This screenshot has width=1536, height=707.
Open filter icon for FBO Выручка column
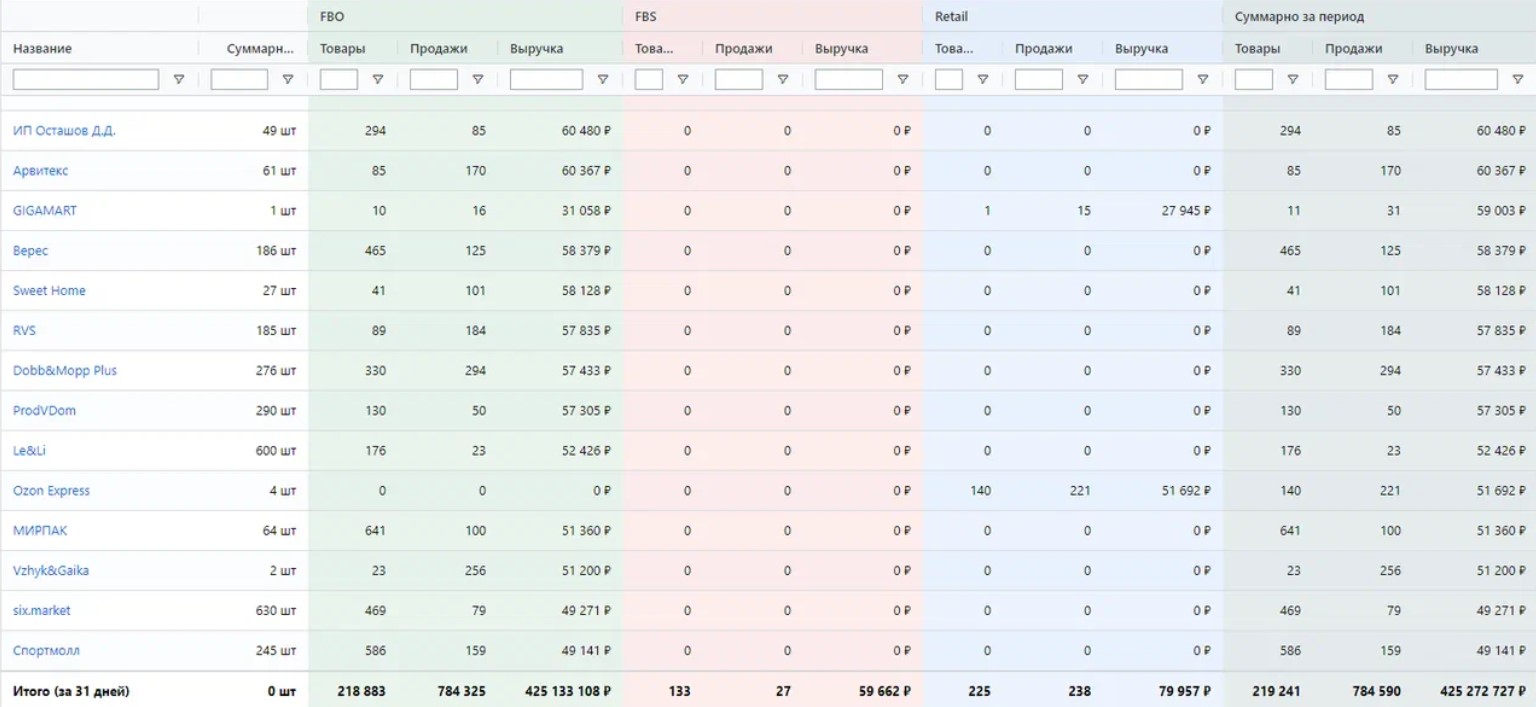pyautogui.click(x=603, y=80)
